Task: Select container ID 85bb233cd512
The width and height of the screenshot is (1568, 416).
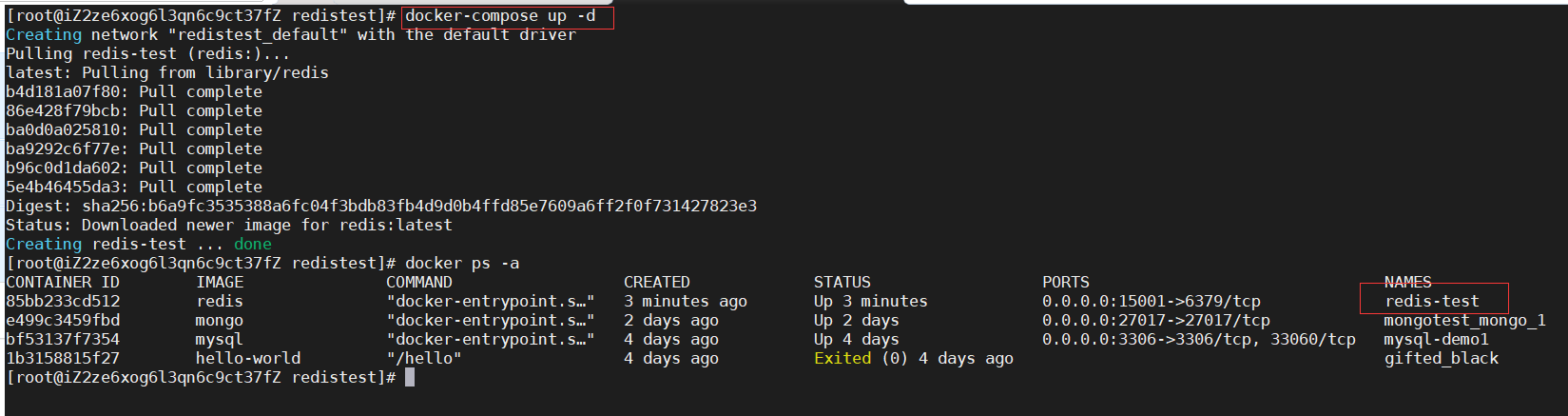Action: tap(63, 301)
